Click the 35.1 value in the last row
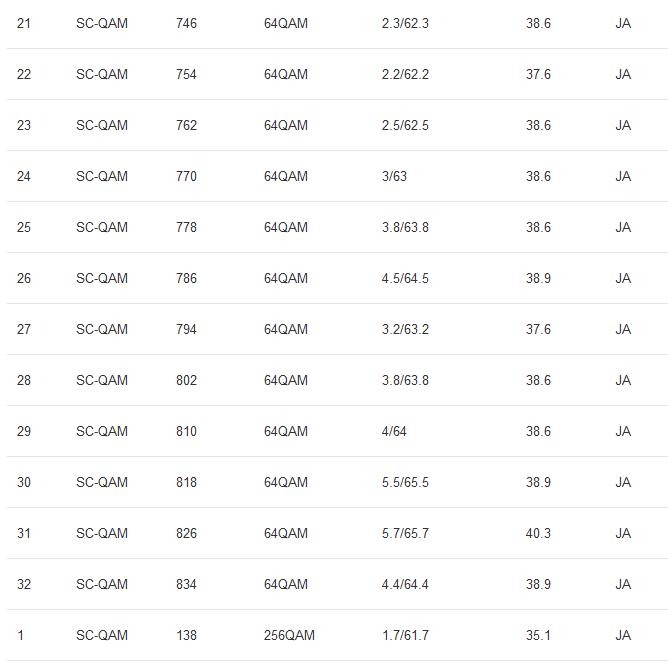The width and height of the screenshot is (668, 669). (x=538, y=635)
